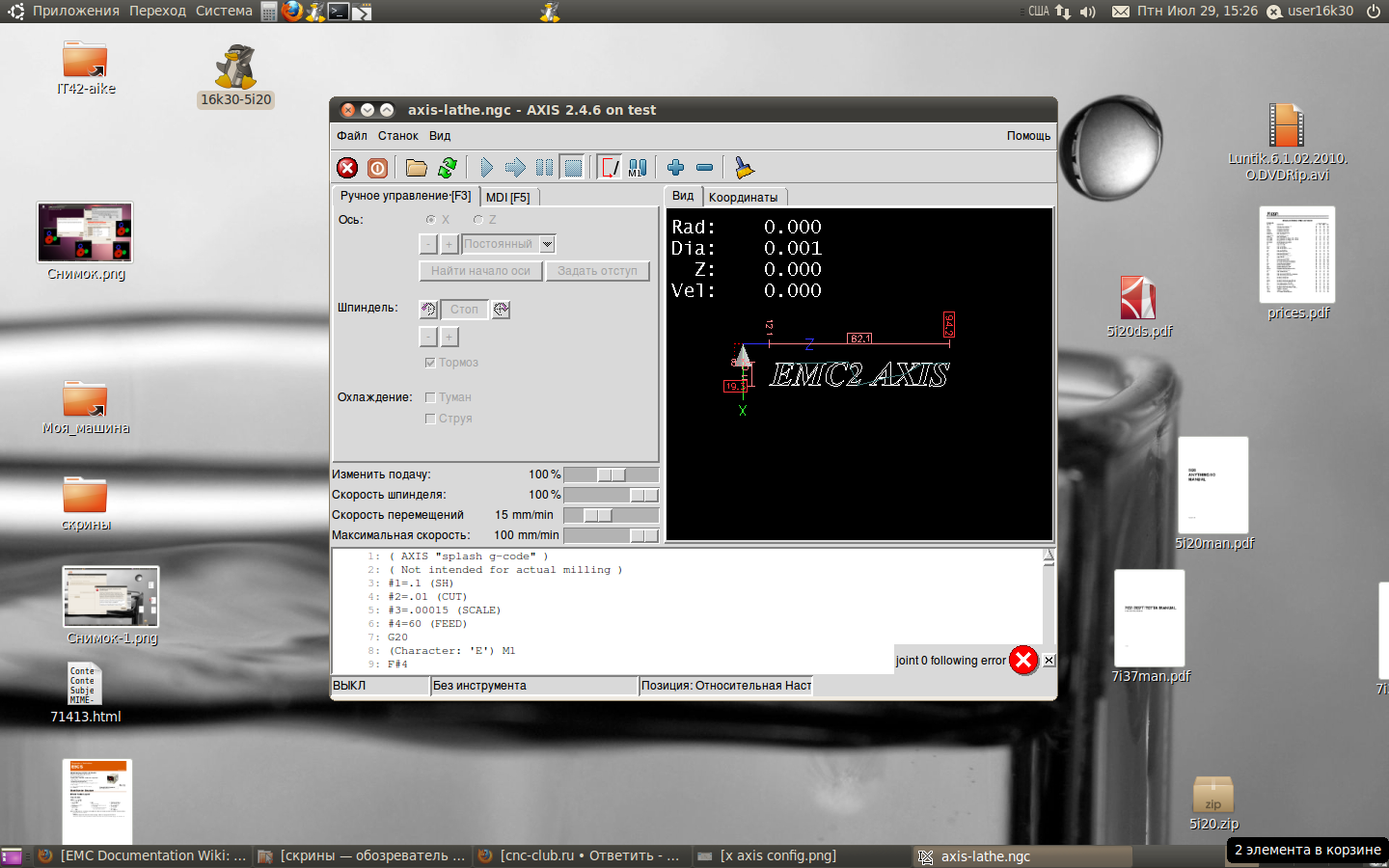Switch to the MDI [F5] tab
1389x868 pixels.
point(508,197)
